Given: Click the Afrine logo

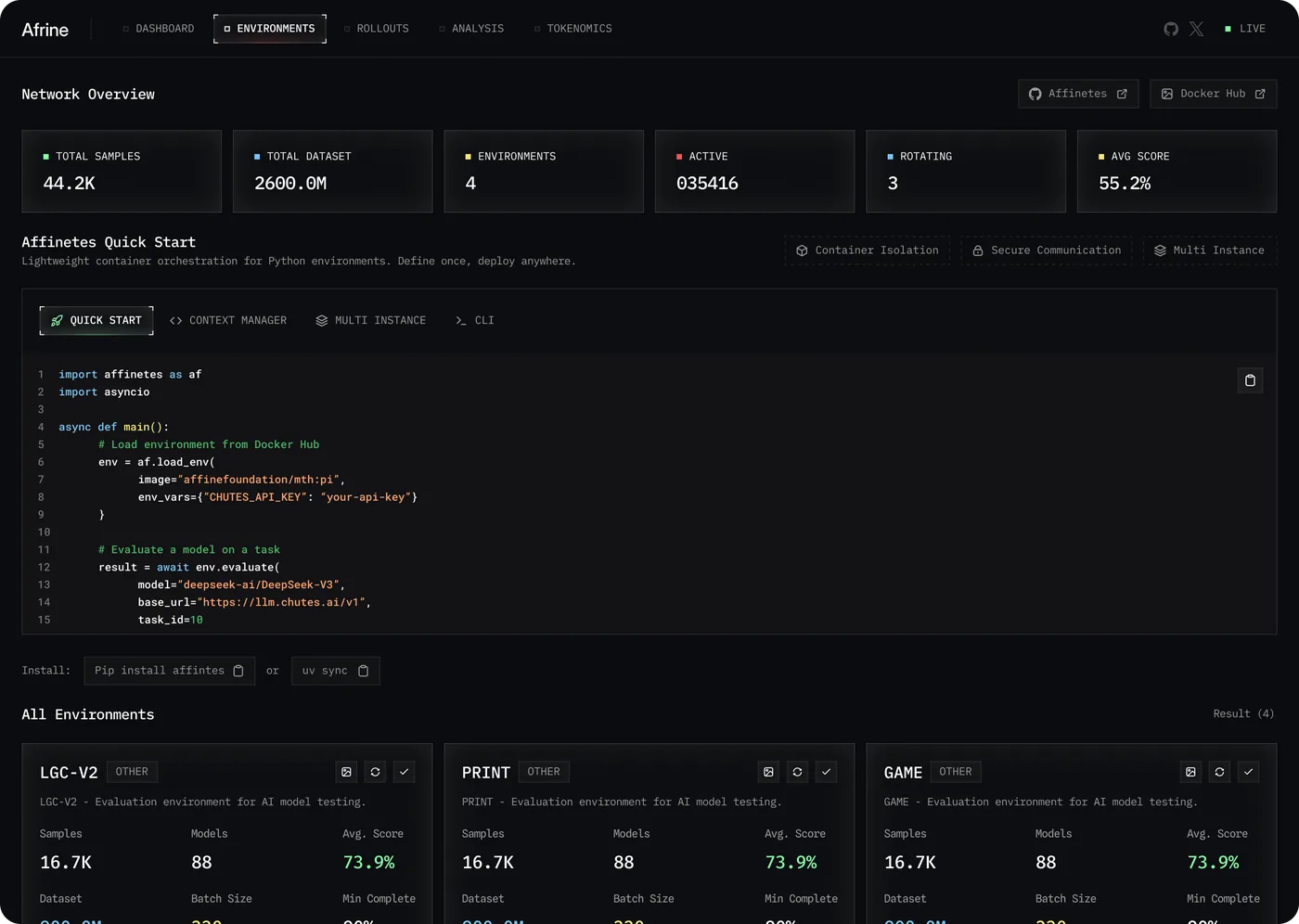Looking at the screenshot, I should (45, 30).
